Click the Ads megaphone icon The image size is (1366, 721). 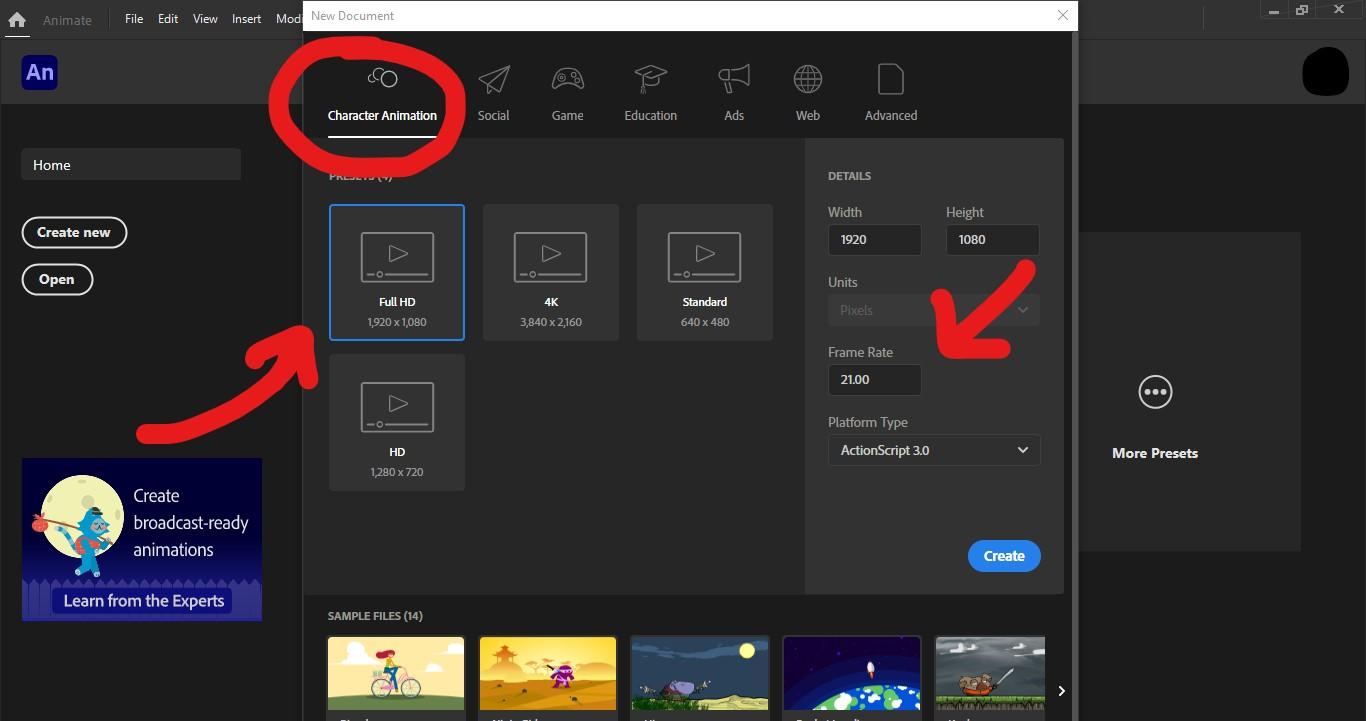pos(734,79)
